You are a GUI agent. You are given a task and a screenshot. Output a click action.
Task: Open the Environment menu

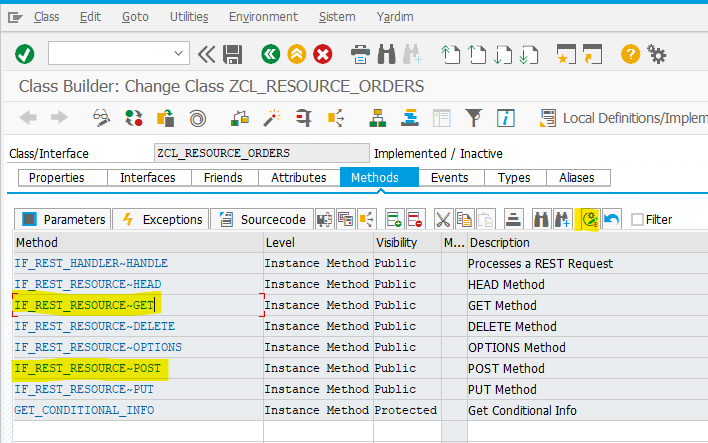[x=263, y=17]
